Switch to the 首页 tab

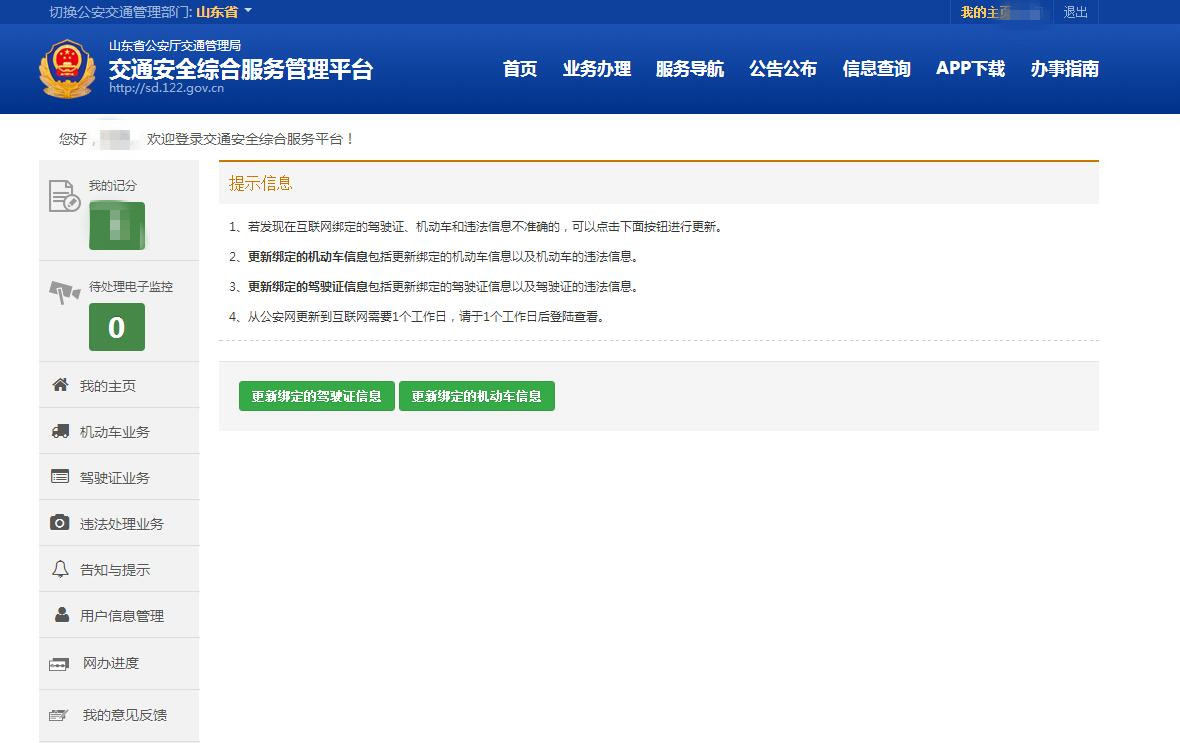[x=519, y=69]
